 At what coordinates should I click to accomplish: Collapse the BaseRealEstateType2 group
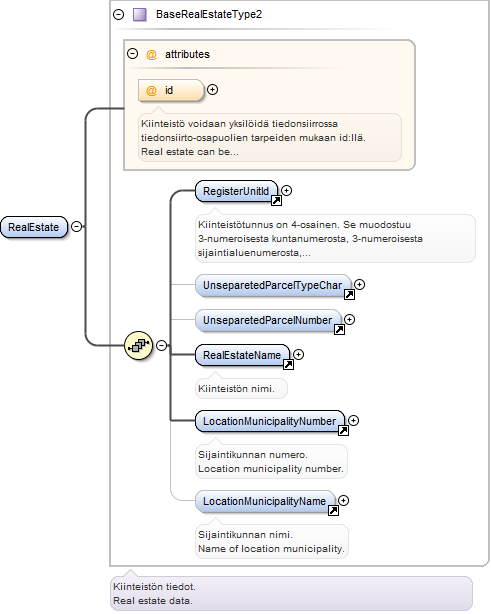(119, 14)
